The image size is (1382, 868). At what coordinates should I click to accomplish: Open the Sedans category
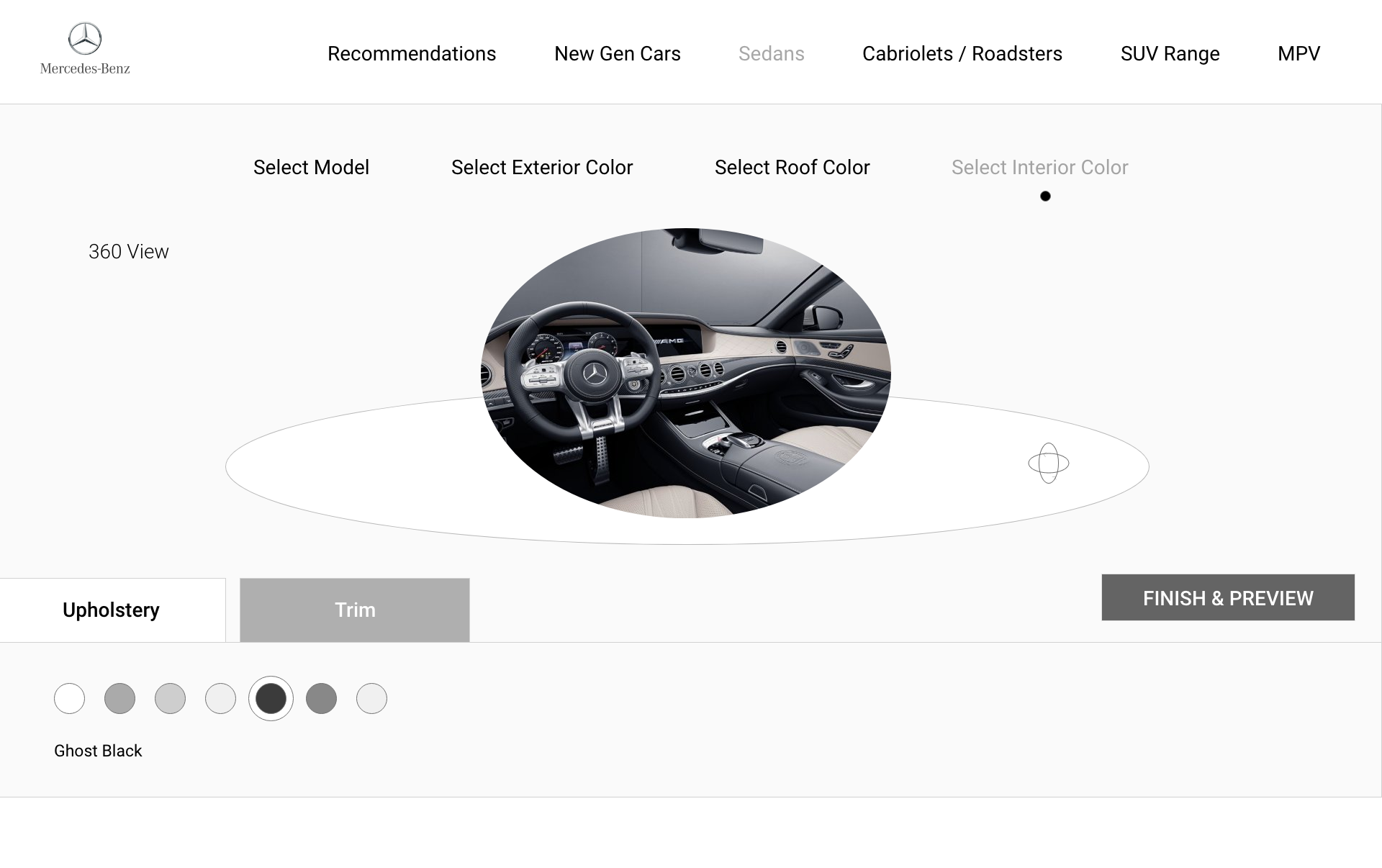(771, 54)
